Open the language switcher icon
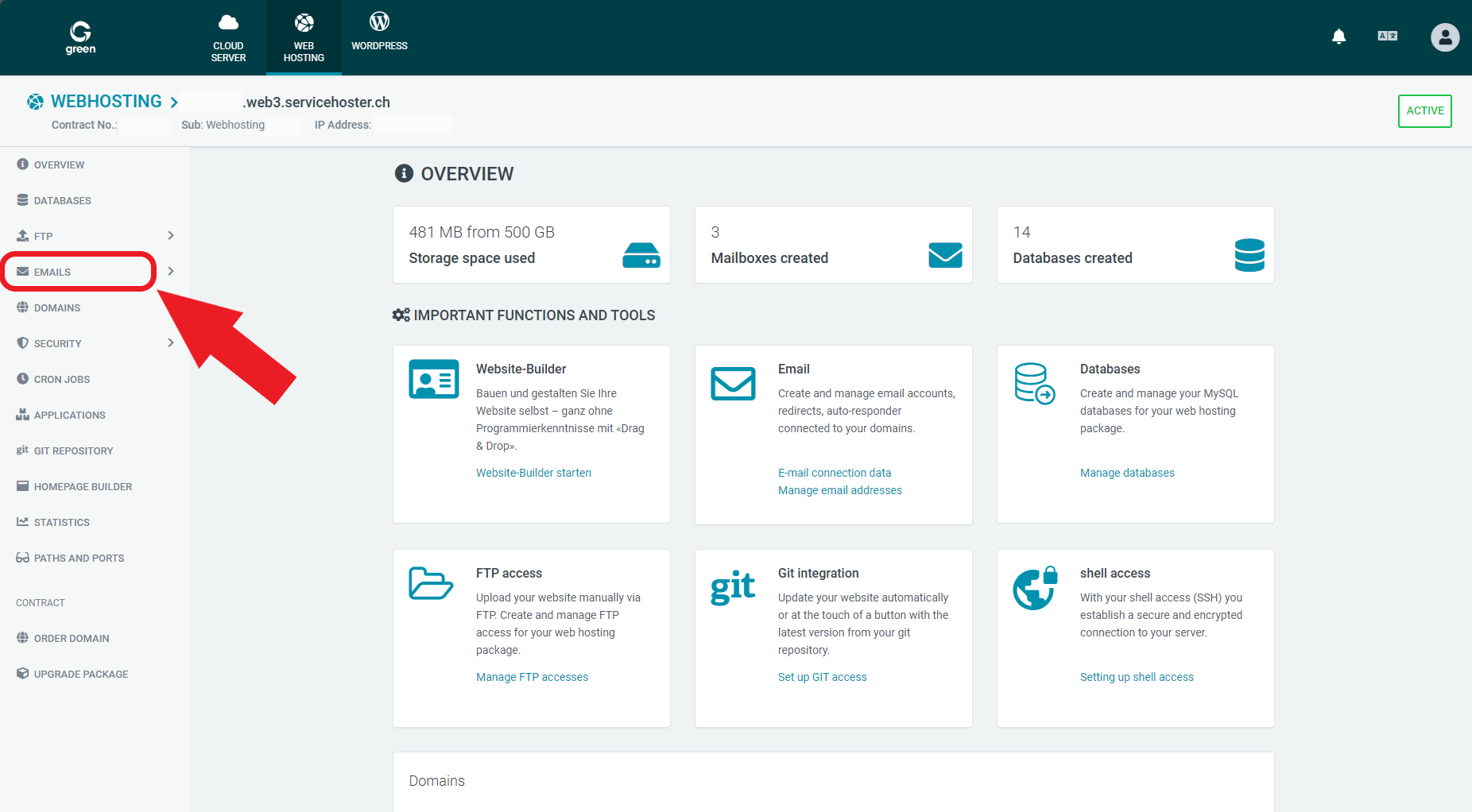The height and width of the screenshot is (812, 1472). (1388, 36)
